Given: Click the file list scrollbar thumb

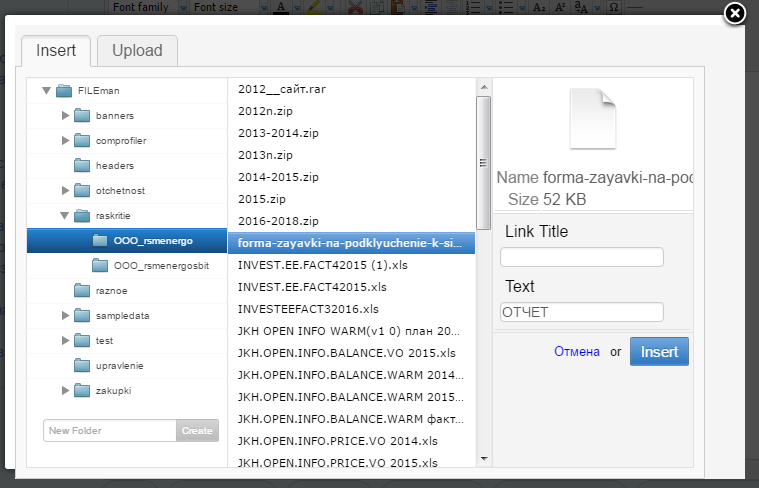Looking at the screenshot, I should coord(483,163).
